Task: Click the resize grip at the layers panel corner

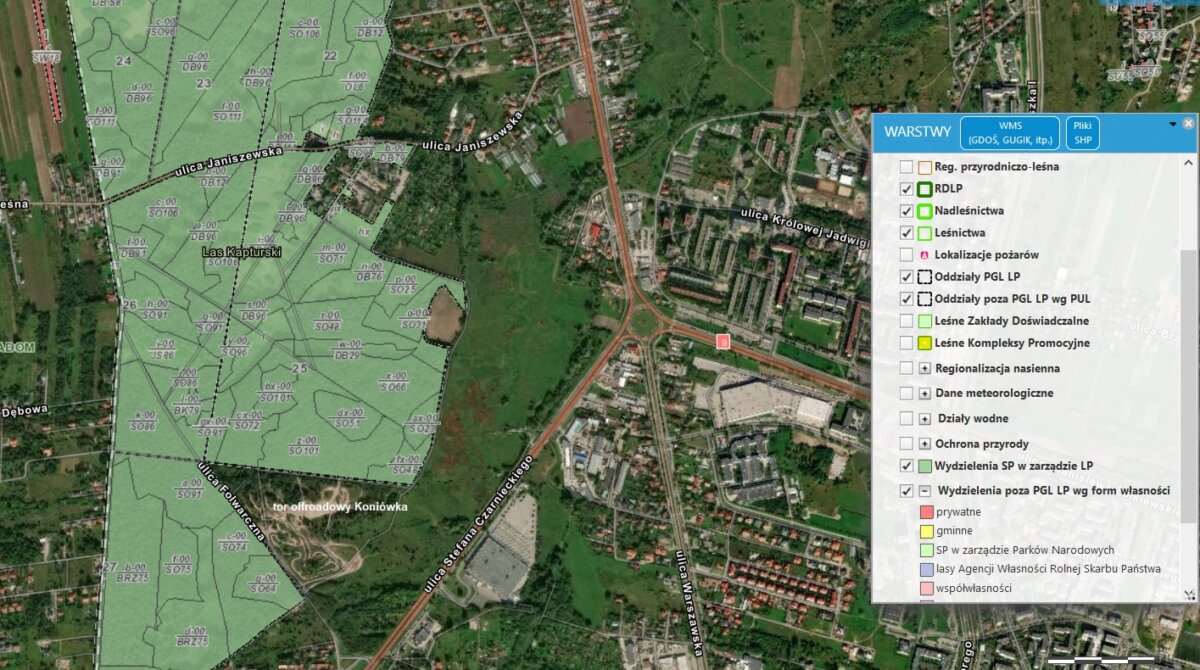Action: [1189, 595]
